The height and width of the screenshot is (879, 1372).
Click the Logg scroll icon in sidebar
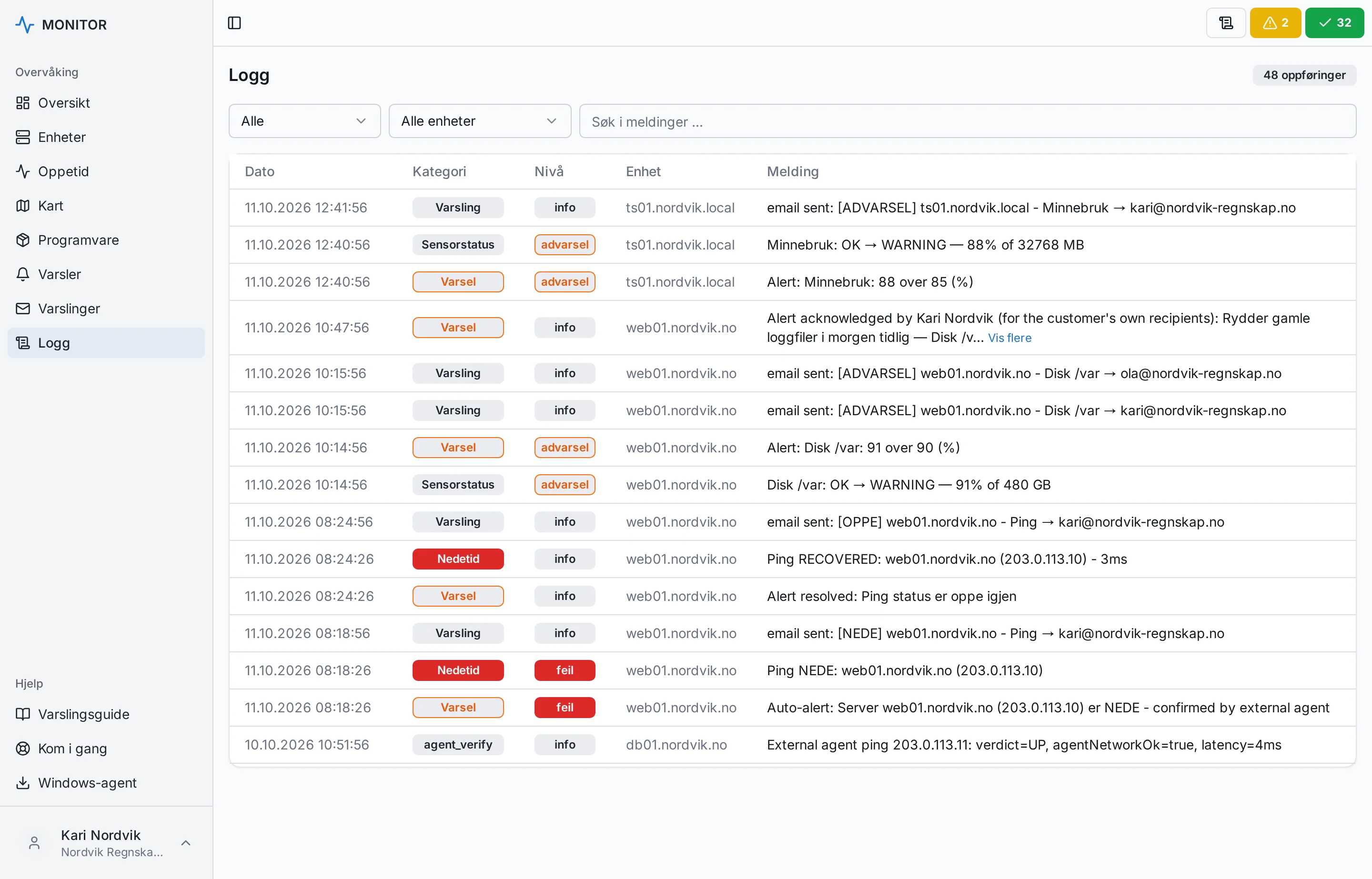pos(23,342)
